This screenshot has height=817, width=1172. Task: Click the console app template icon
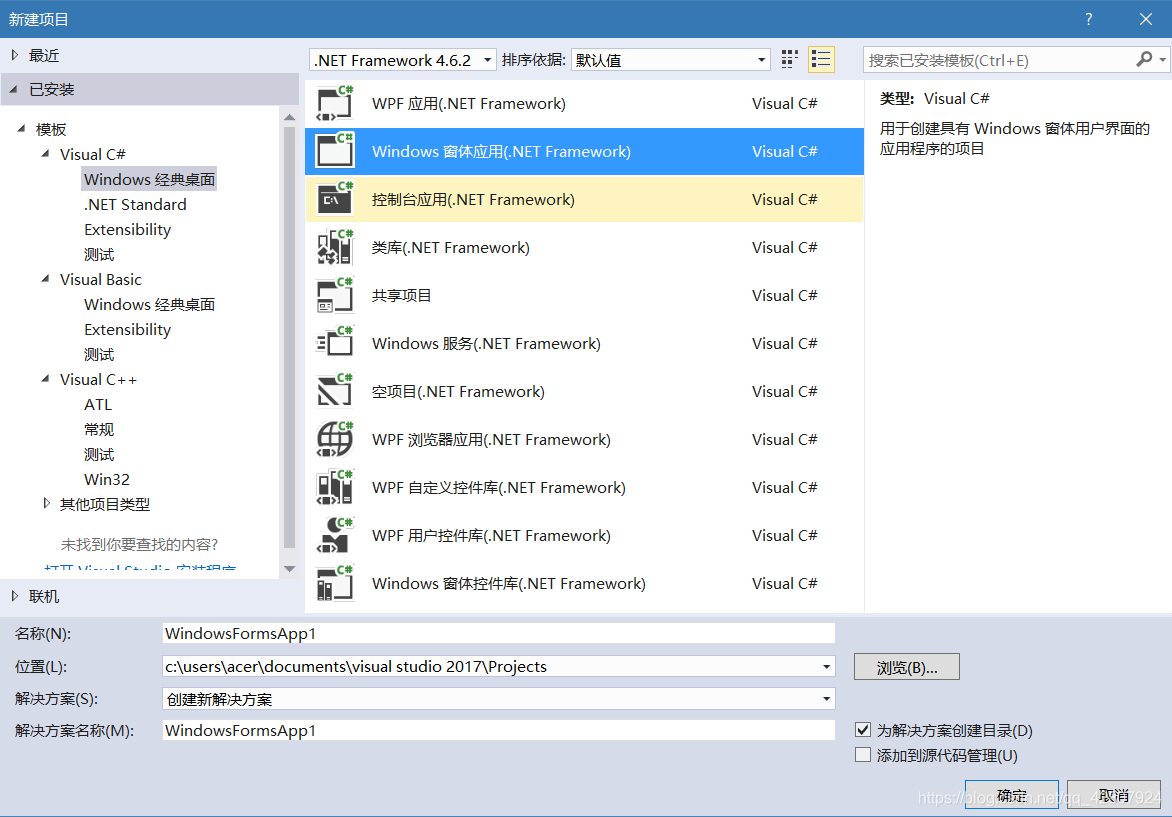[334, 199]
